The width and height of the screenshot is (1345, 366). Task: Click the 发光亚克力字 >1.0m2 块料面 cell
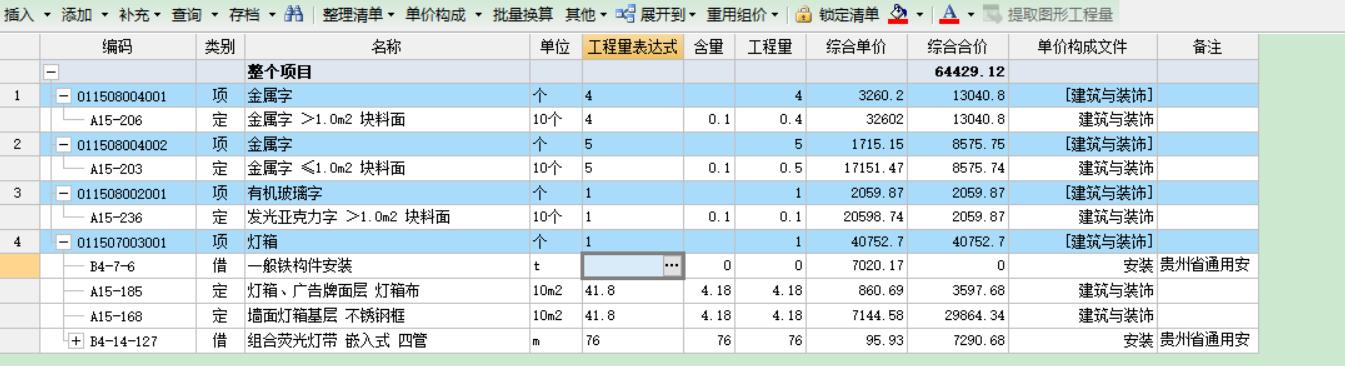[x=387, y=217]
